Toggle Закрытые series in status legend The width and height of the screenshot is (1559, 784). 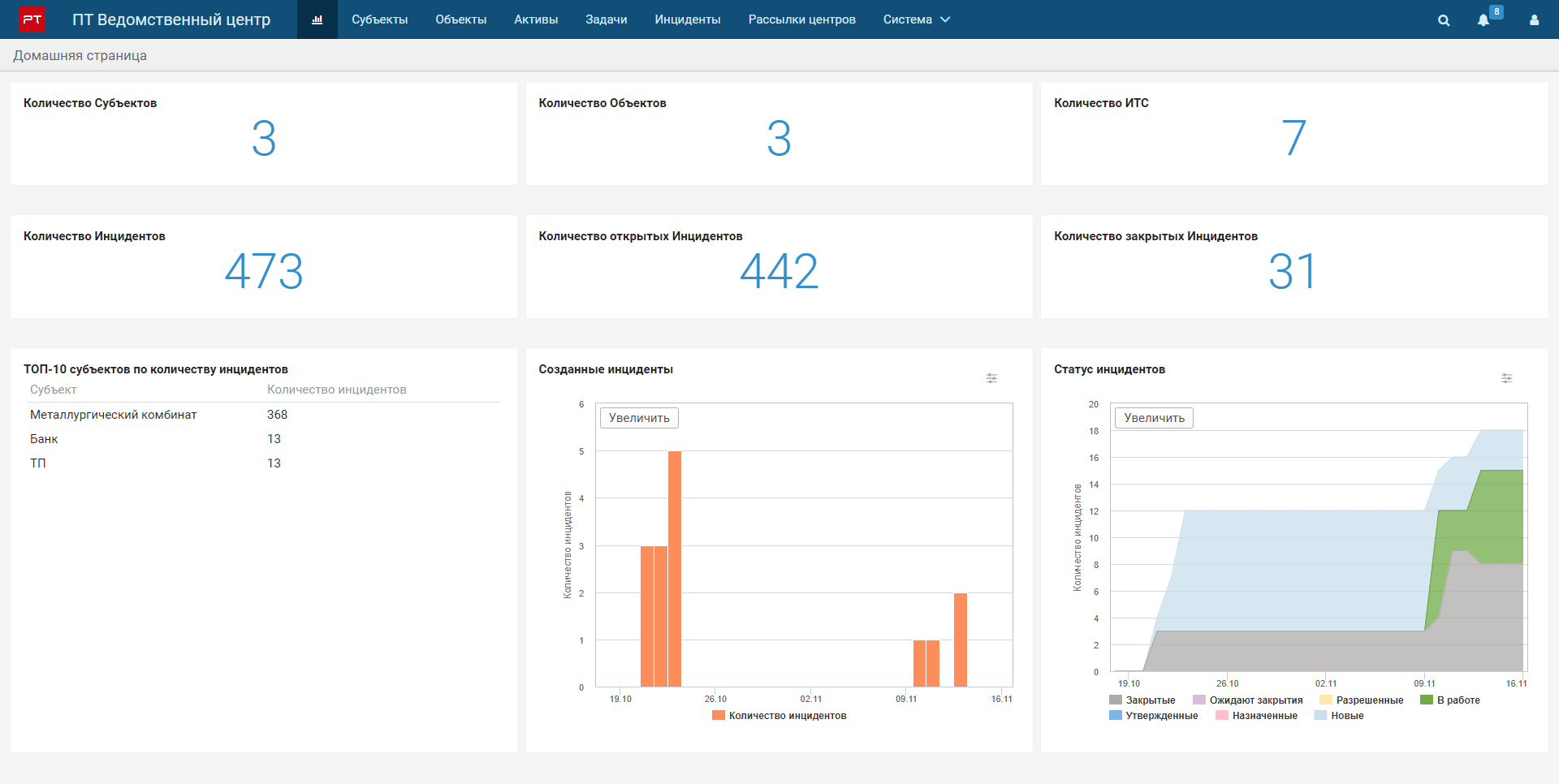[x=1142, y=700]
